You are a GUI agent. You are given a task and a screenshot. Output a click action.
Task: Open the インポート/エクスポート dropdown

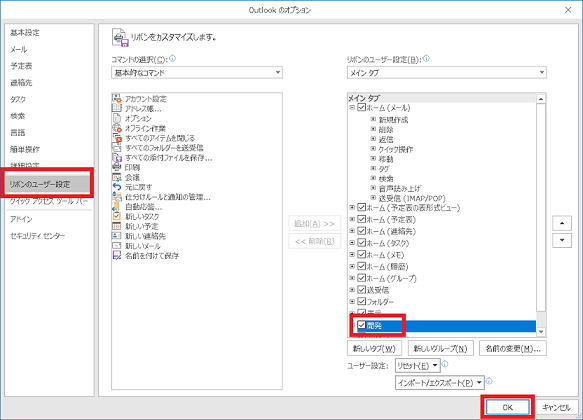(440, 382)
